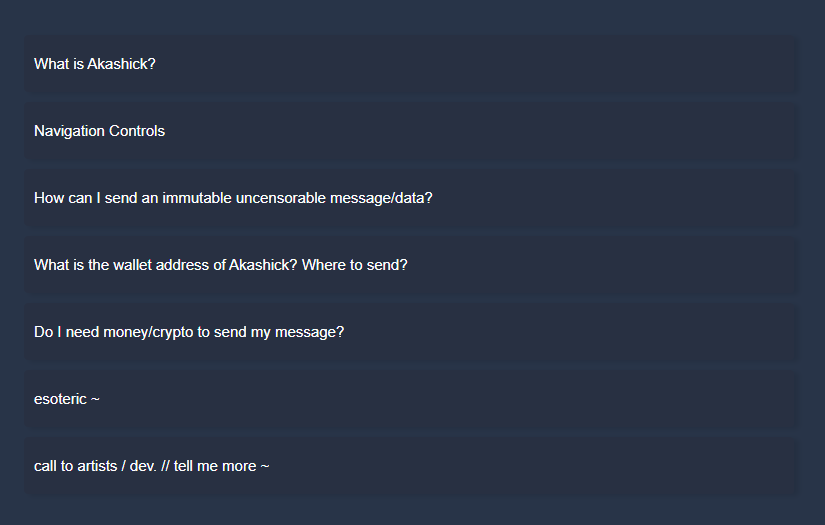Click the immutable uncensorable message question text

click(233, 198)
